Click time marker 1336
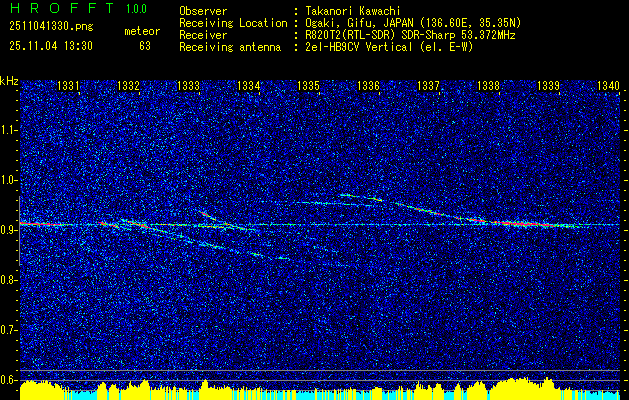Image resolution: width=629 pixels, height=400 pixels. [368, 86]
